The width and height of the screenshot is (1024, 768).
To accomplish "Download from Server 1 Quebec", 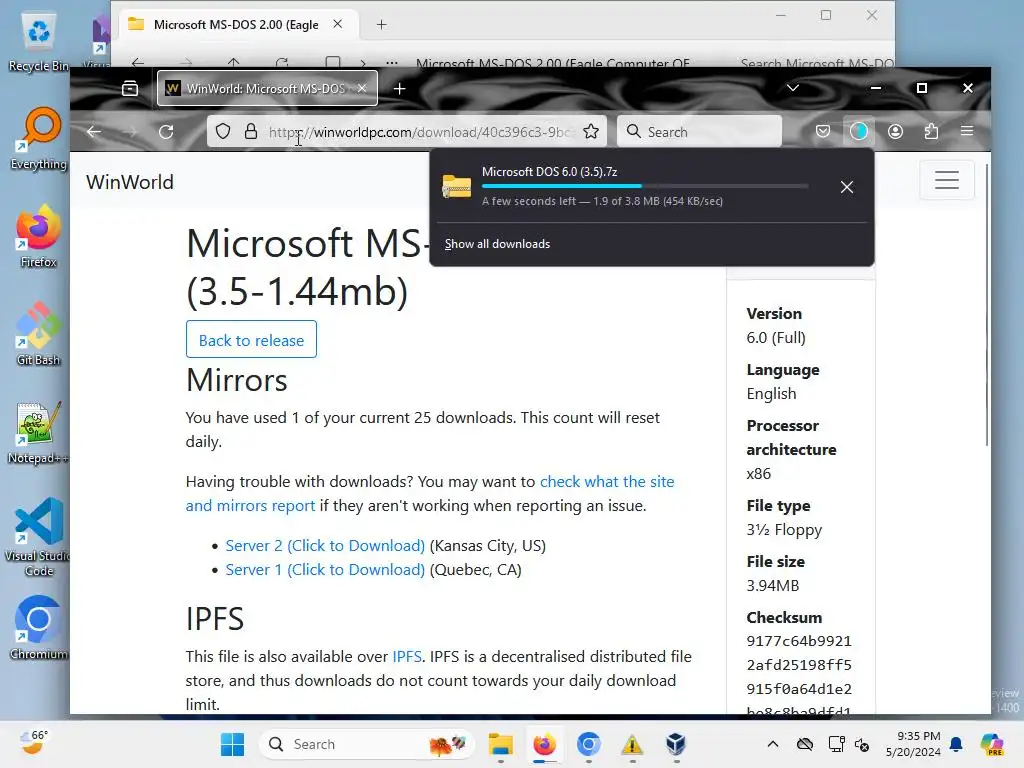I will (325, 570).
